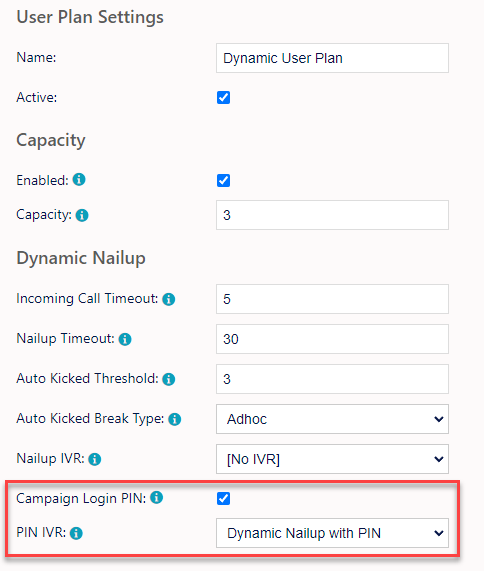Open the PIN IVR dropdown
The width and height of the screenshot is (484, 571).
[332, 533]
